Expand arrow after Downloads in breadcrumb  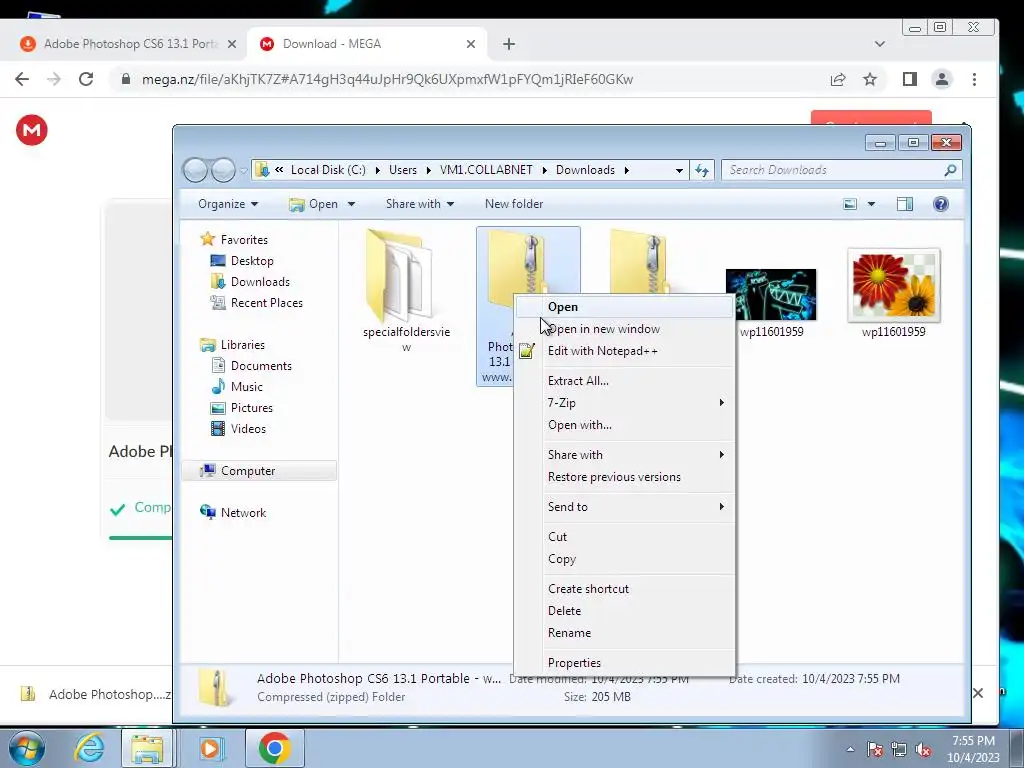coord(626,170)
